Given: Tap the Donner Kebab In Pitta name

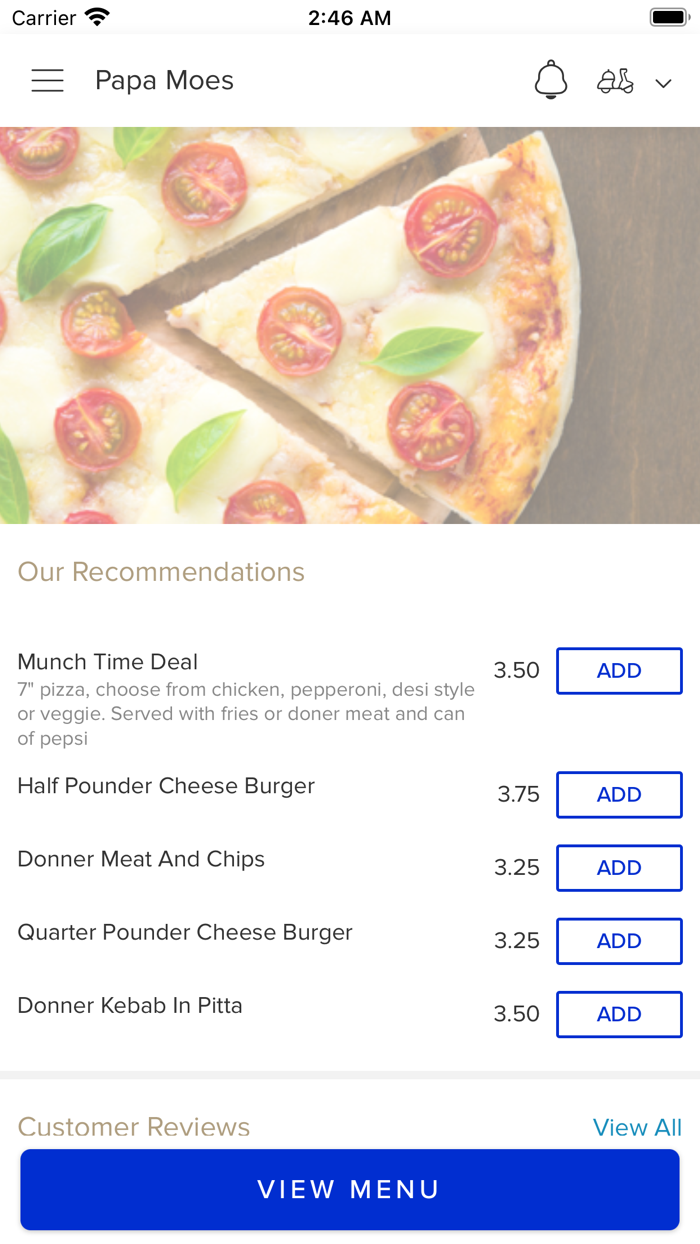Looking at the screenshot, I should tap(130, 1005).
